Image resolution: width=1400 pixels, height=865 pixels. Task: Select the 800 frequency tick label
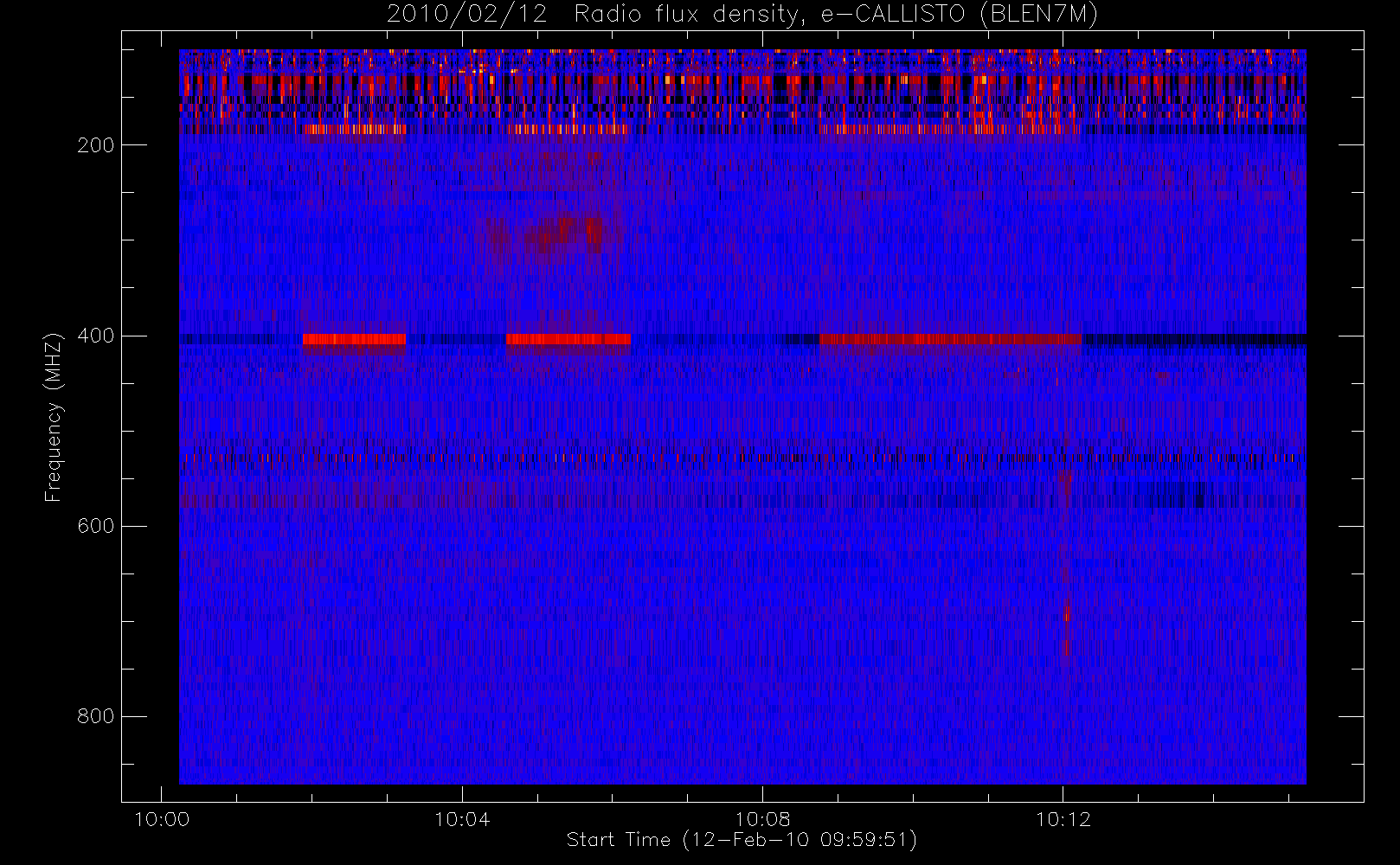(96, 716)
